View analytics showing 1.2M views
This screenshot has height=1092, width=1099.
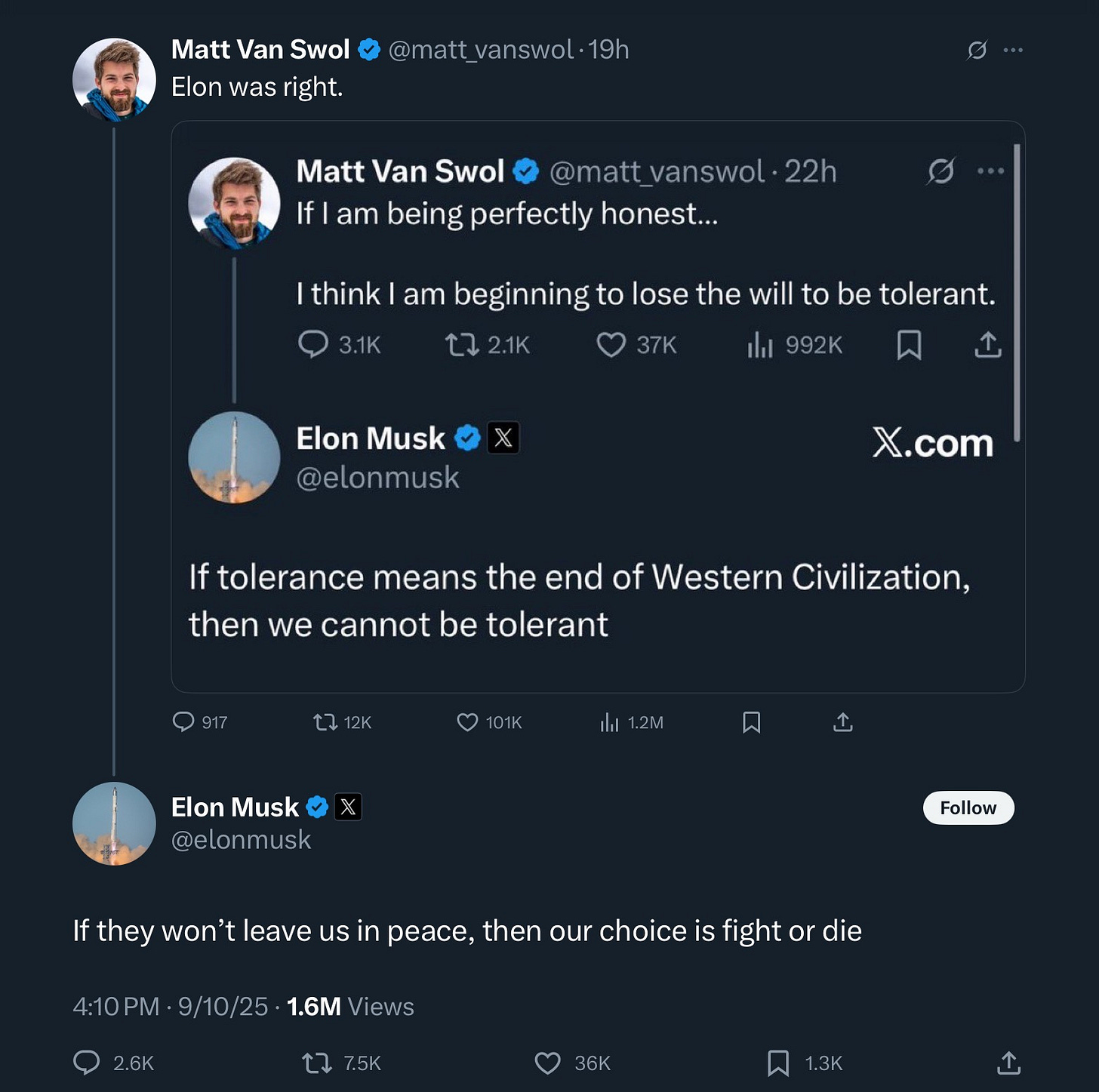610,722
